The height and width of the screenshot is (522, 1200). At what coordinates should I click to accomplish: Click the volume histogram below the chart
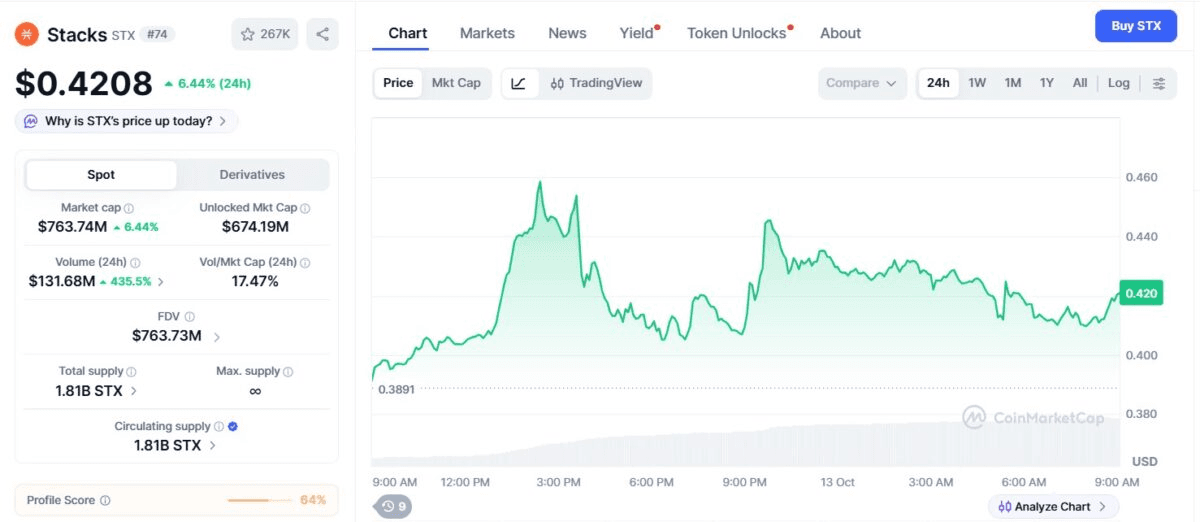pos(745,443)
